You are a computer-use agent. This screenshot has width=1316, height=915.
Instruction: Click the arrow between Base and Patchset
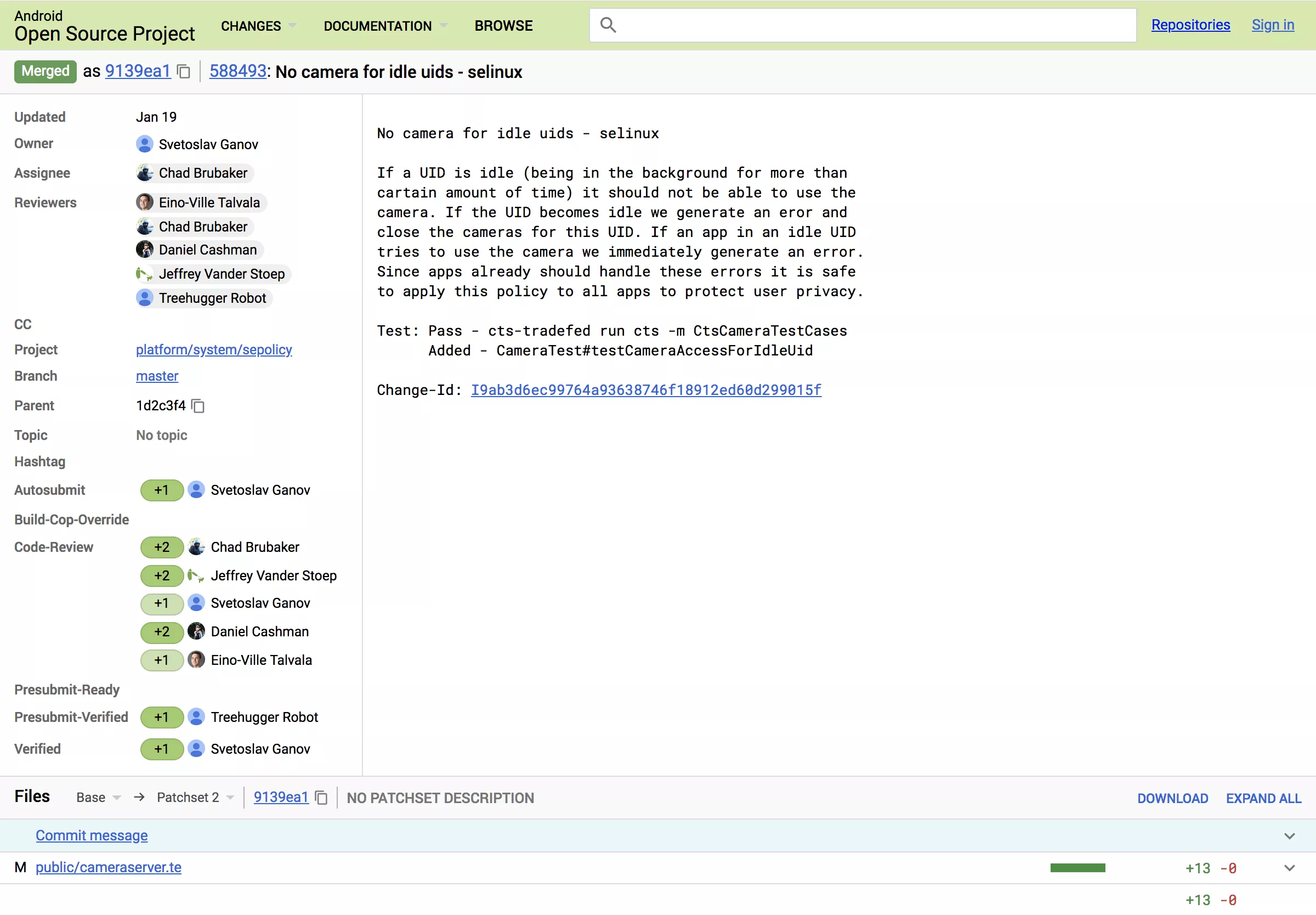click(x=139, y=798)
